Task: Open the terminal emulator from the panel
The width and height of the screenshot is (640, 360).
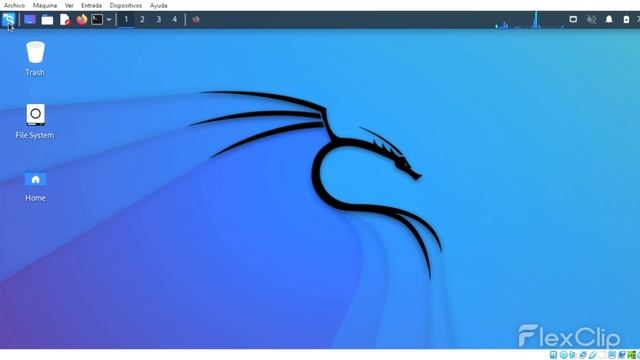Action: click(x=97, y=19)
